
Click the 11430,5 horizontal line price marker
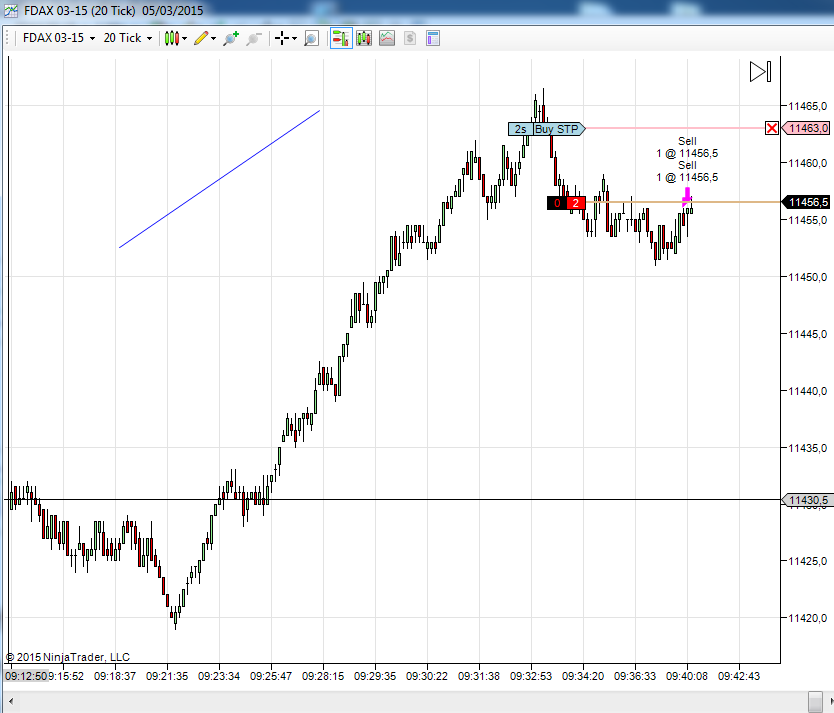click(806, 500)
